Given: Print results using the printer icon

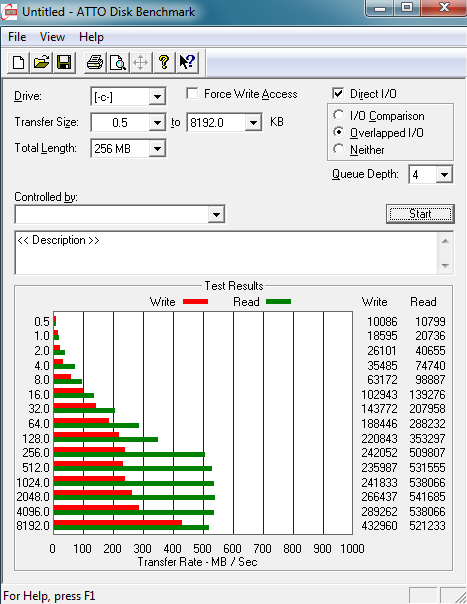Looking at the screenshot, I should click(95, 62).
